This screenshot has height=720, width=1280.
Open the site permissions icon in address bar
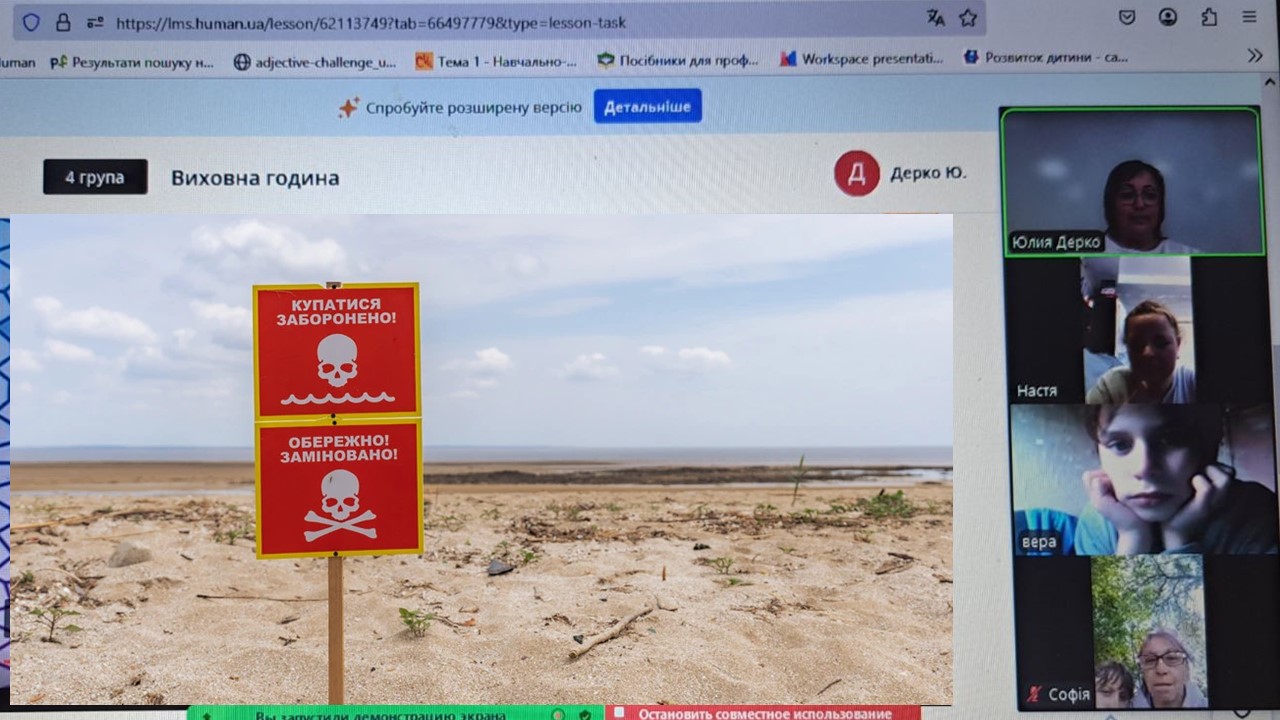pos(95,21)
